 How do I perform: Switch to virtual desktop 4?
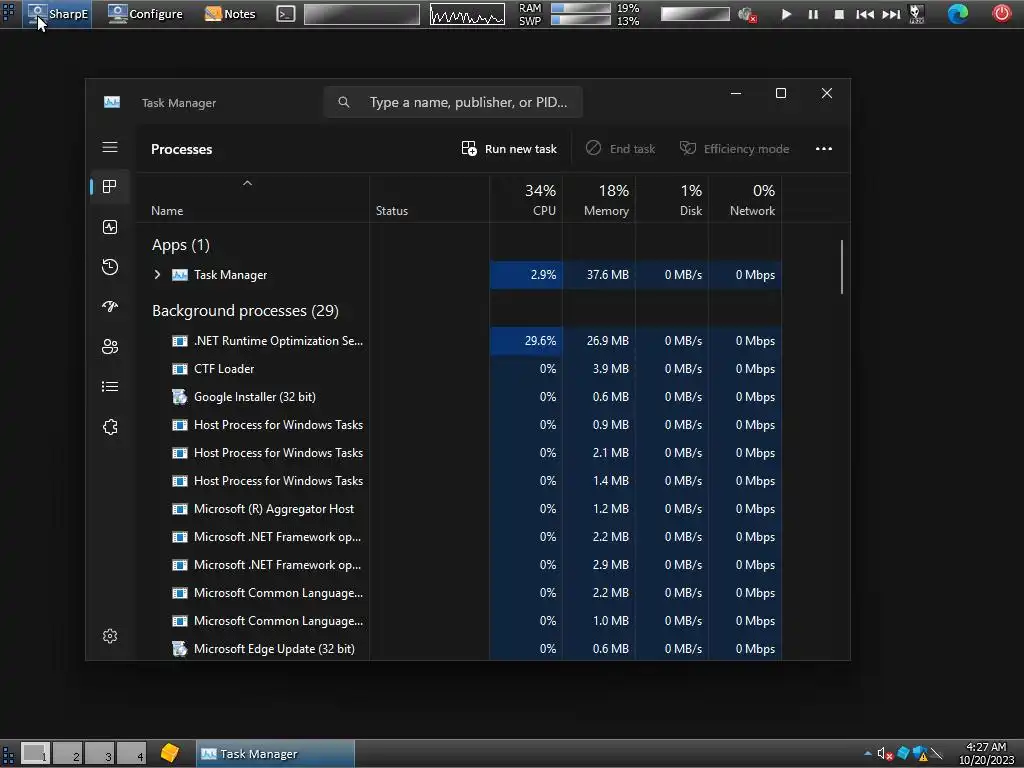click(x=132, y=754)
